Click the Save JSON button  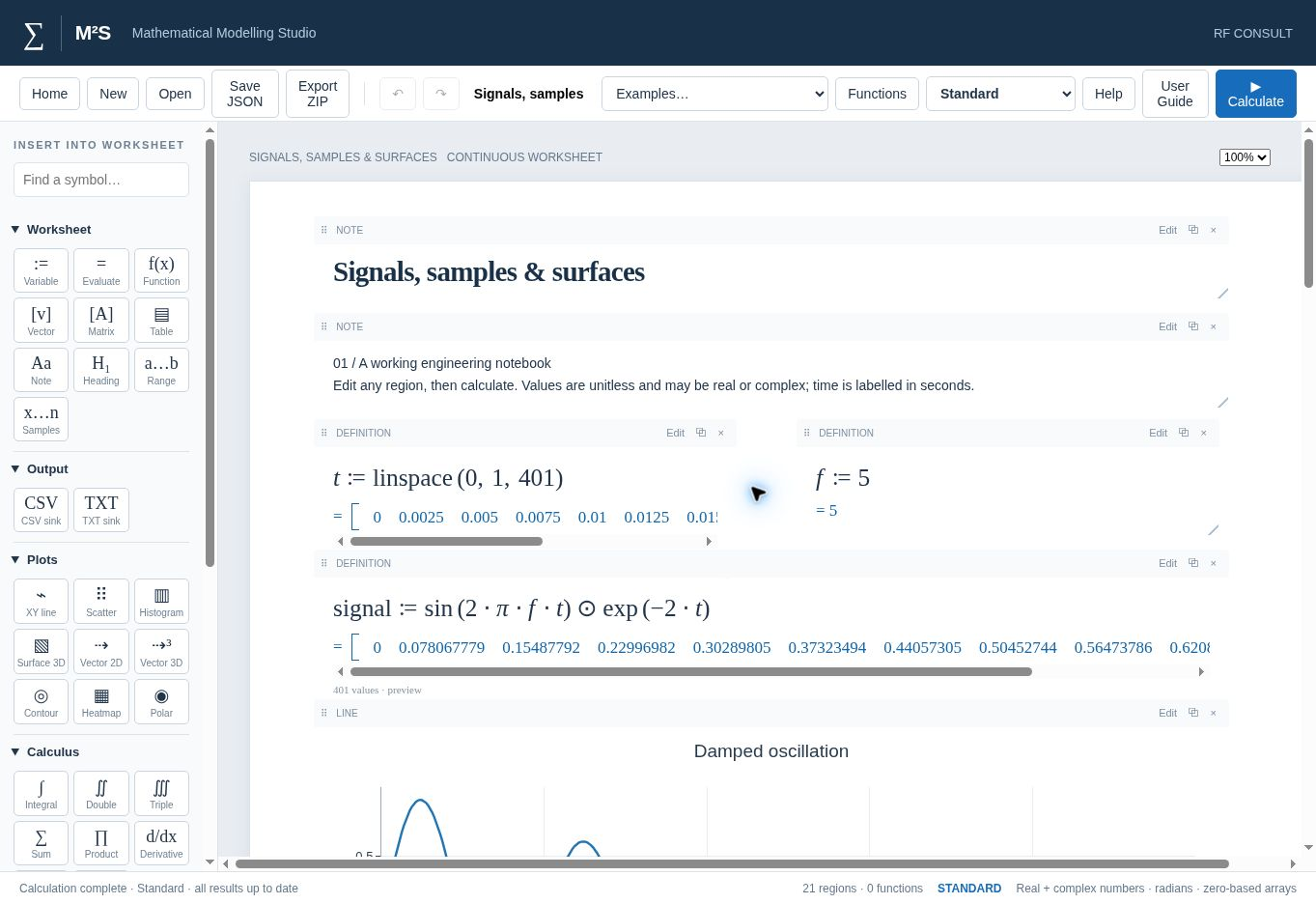point(245,94)
